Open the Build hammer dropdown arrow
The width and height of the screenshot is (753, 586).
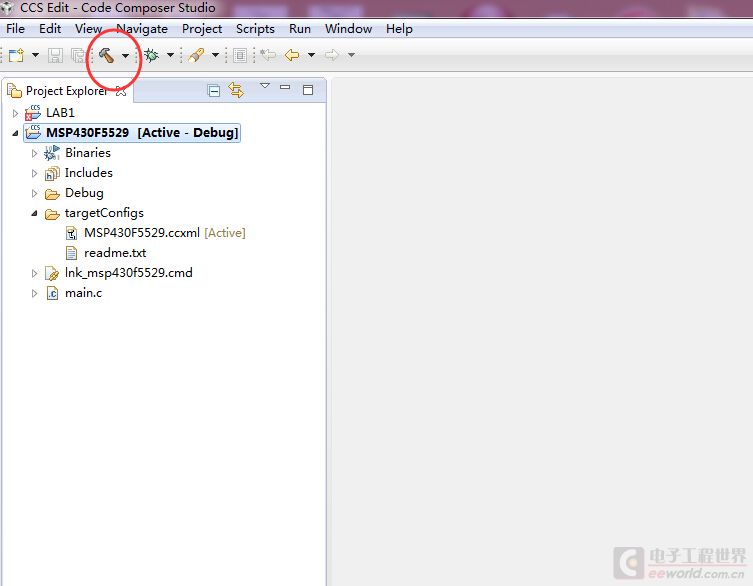click(x=125, y=56)
